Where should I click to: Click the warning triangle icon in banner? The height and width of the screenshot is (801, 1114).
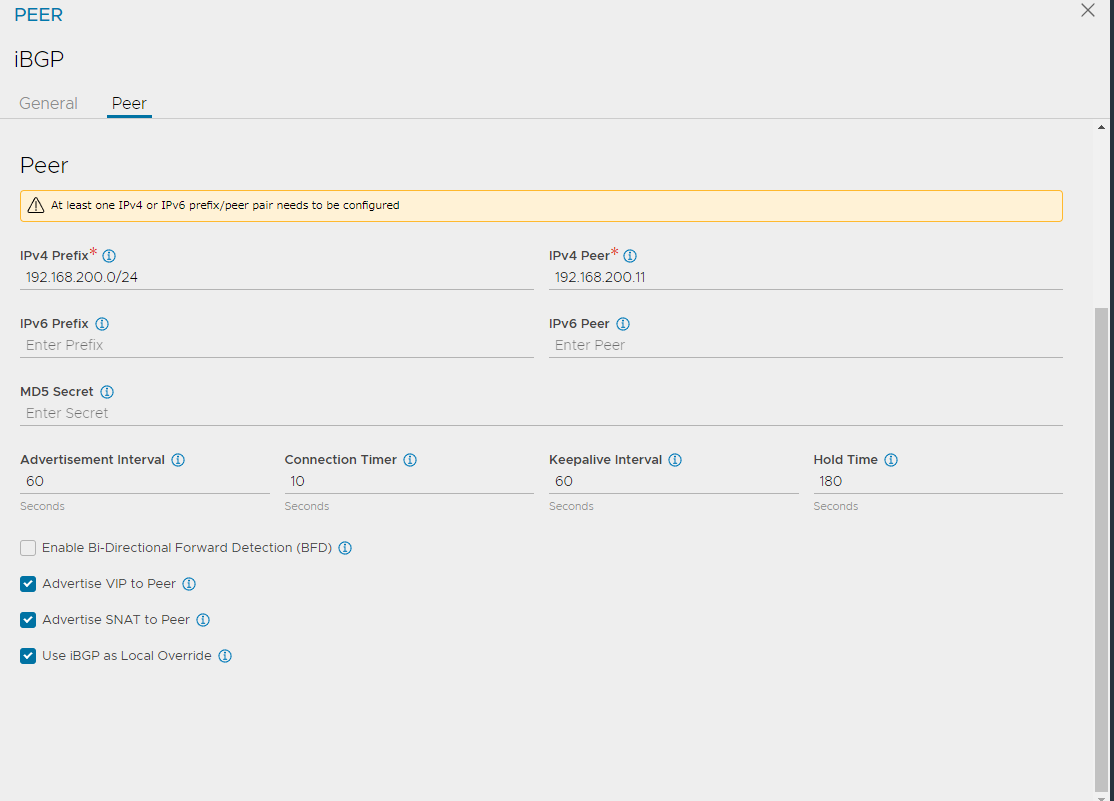tap(36, 205)
